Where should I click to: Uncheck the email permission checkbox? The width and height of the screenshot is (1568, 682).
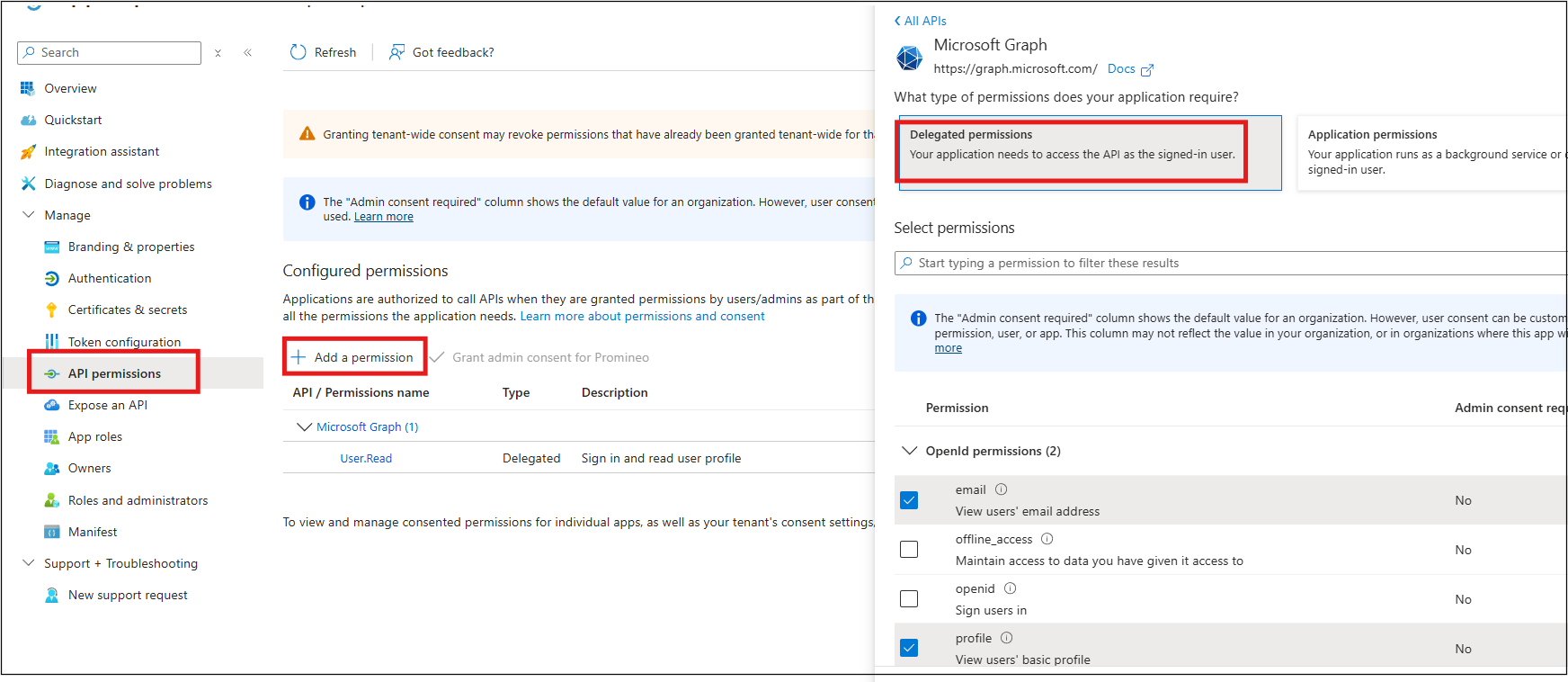(909, 500)
